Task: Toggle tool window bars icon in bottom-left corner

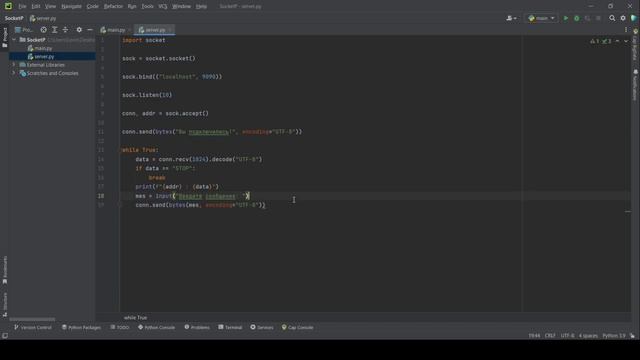Action: (x=5, y=336)
